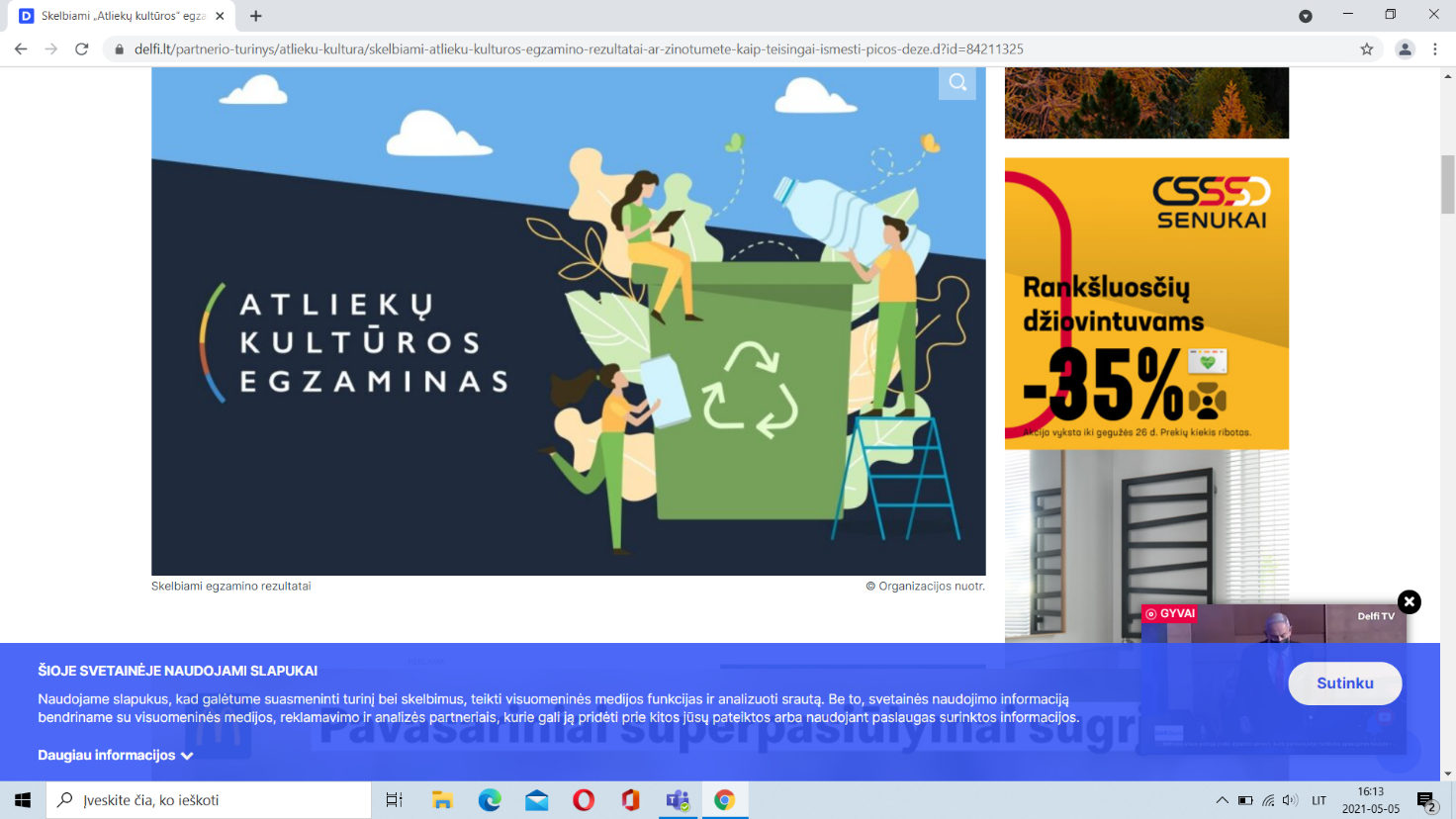Open Chrome three-dot menu
The width and height of the screenshot is (1456, 819).
pos(1435,48)
